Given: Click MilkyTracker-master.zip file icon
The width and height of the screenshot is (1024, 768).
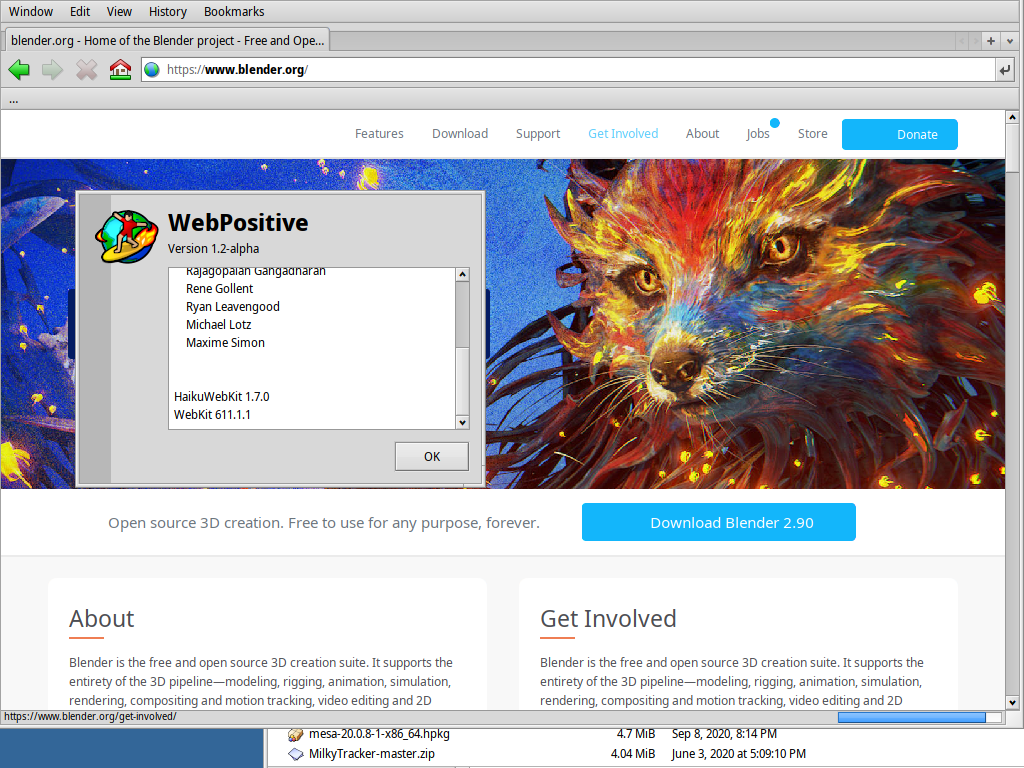Looking at the screenshot, I should [x=296, y=754].
